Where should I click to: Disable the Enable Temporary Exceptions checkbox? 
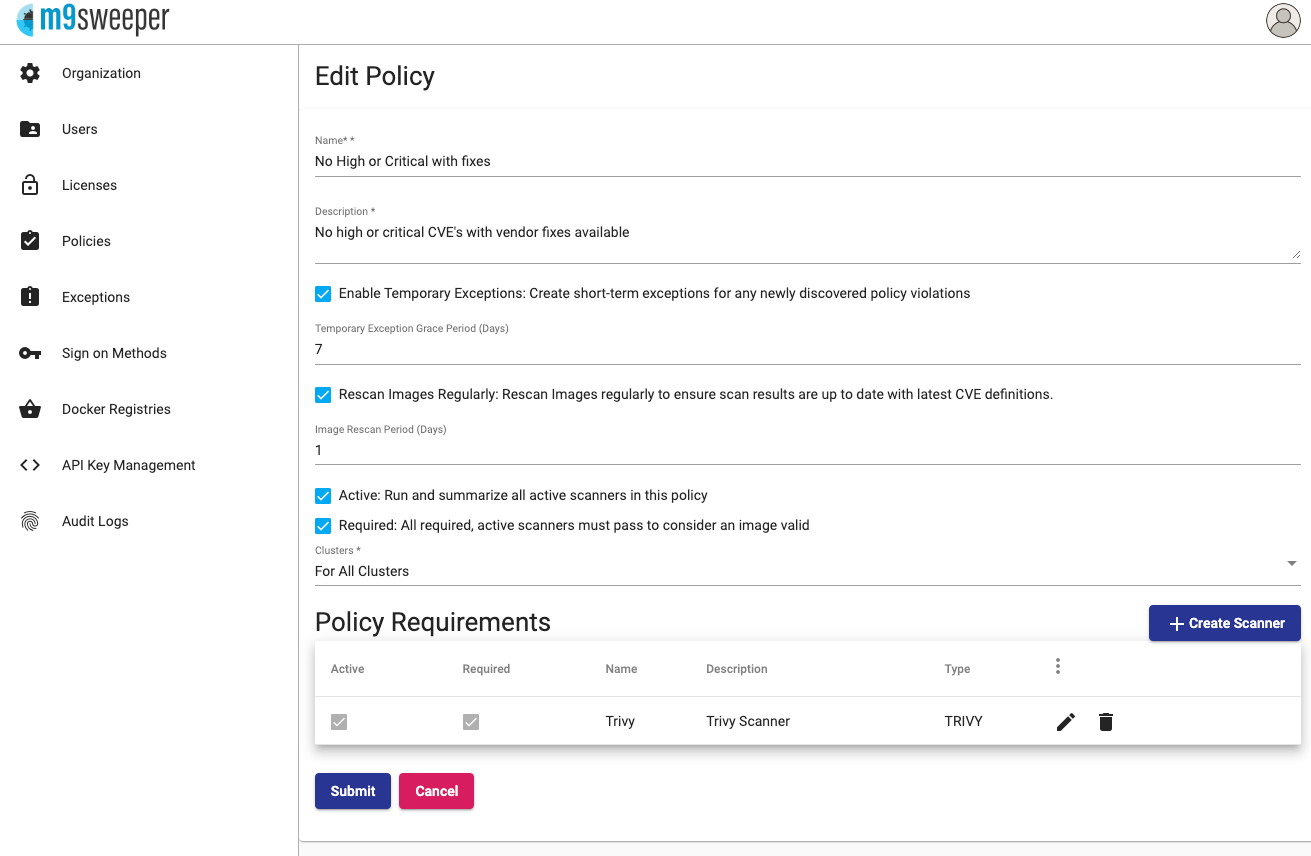click(x=323, y=294)
